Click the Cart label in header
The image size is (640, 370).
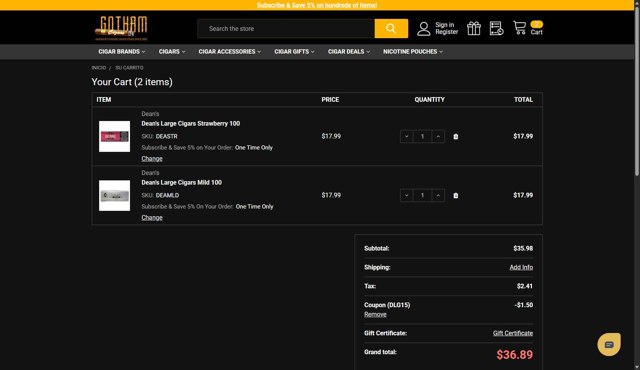537,32
